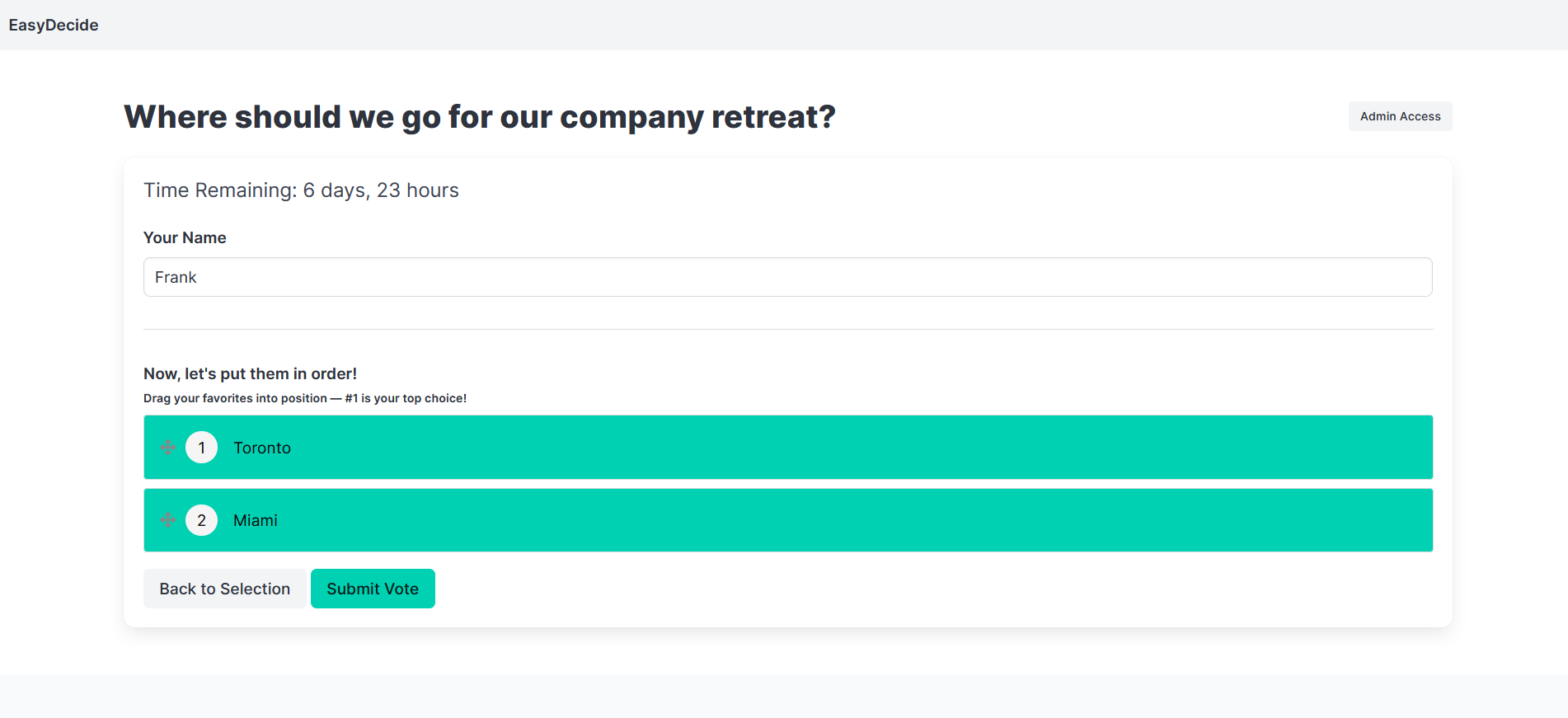Select the Toronto ranking row
Viewport: 1568px width, 718px height.
pyautogui.click(x=788, y=448)
